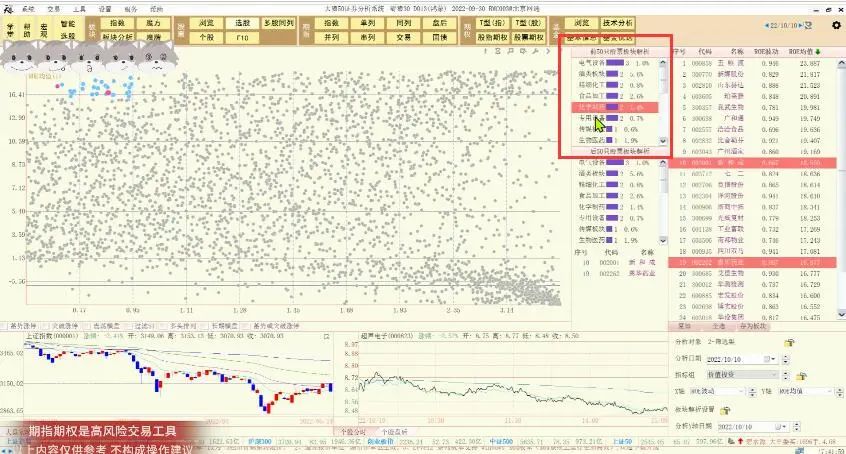
Task: Click the wrench tool icon above scatter chart
Action: (535, 51)
